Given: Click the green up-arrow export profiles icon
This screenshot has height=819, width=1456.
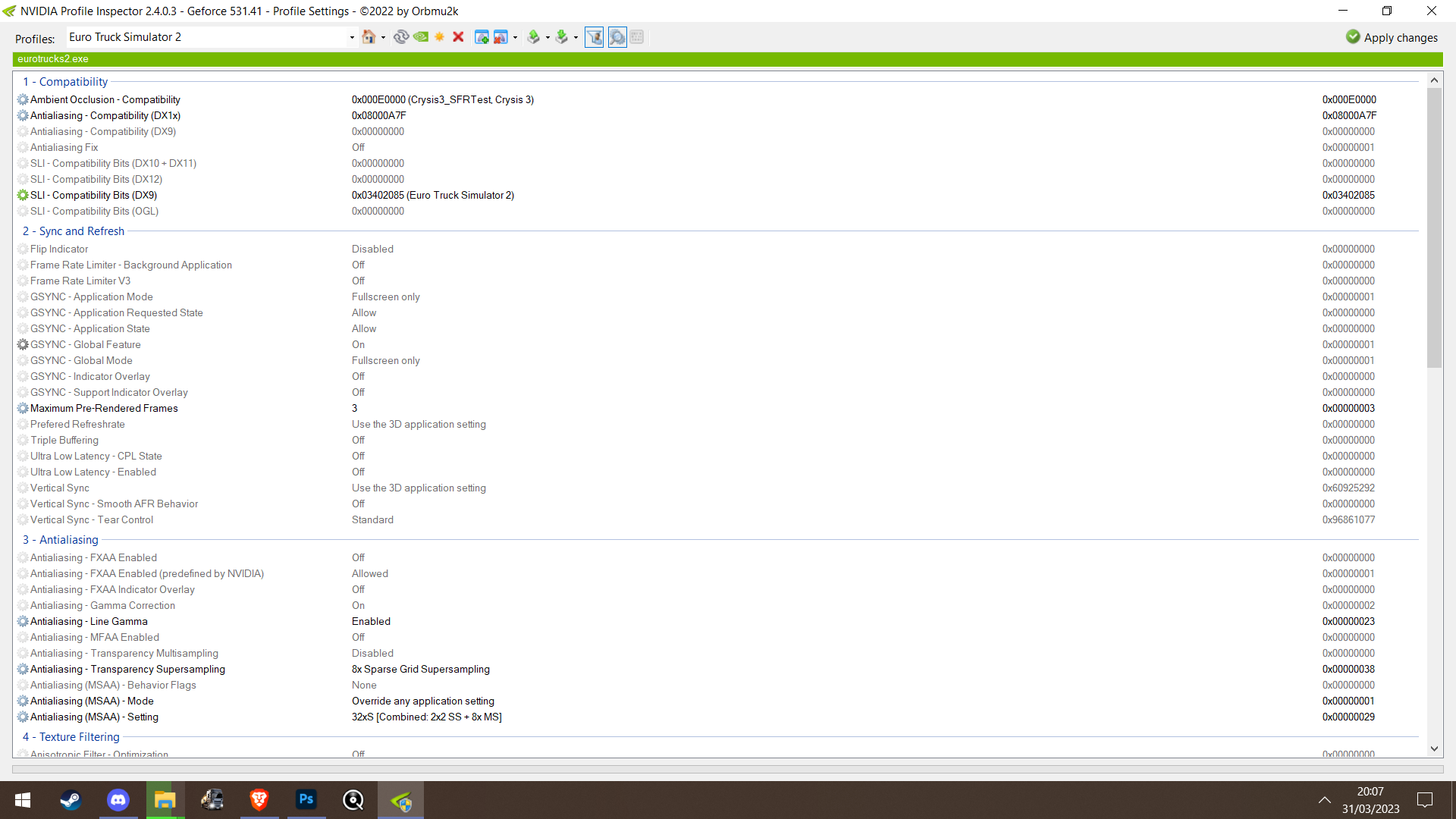Looking at the screenshot, I should 534,37.
